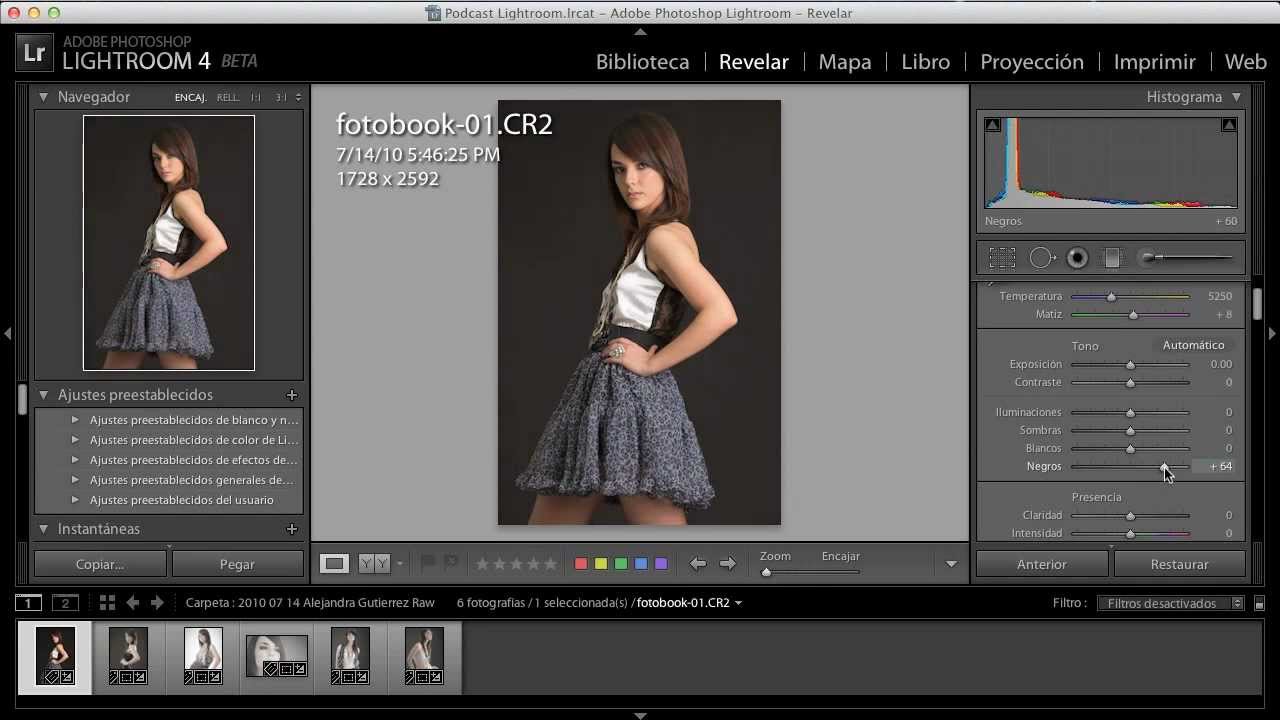Collapse the Navegador panel
This screenshot has height=720, width=1280.
pos(44,97)
